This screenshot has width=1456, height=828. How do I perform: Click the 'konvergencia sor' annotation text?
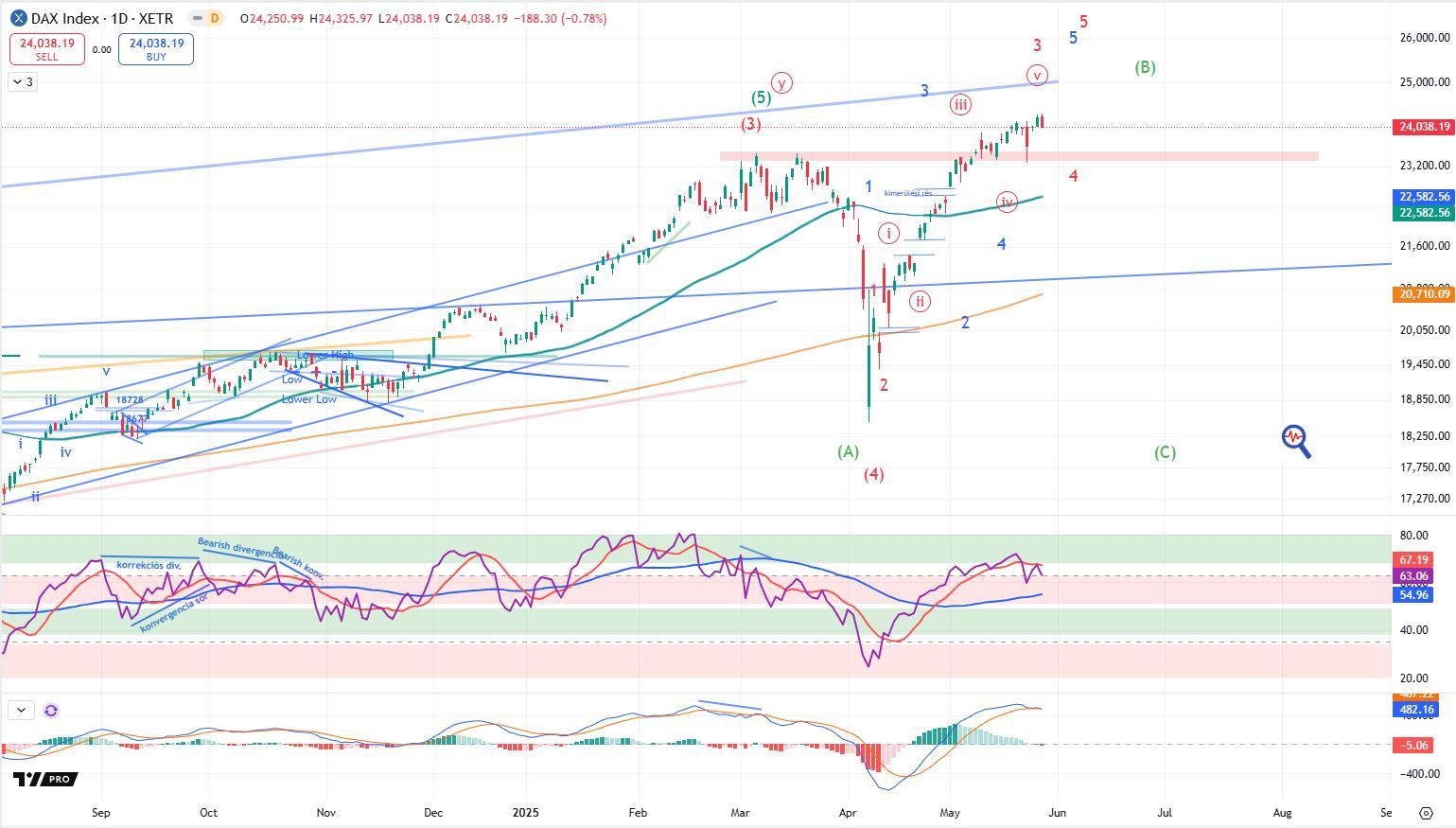[173, 614]
